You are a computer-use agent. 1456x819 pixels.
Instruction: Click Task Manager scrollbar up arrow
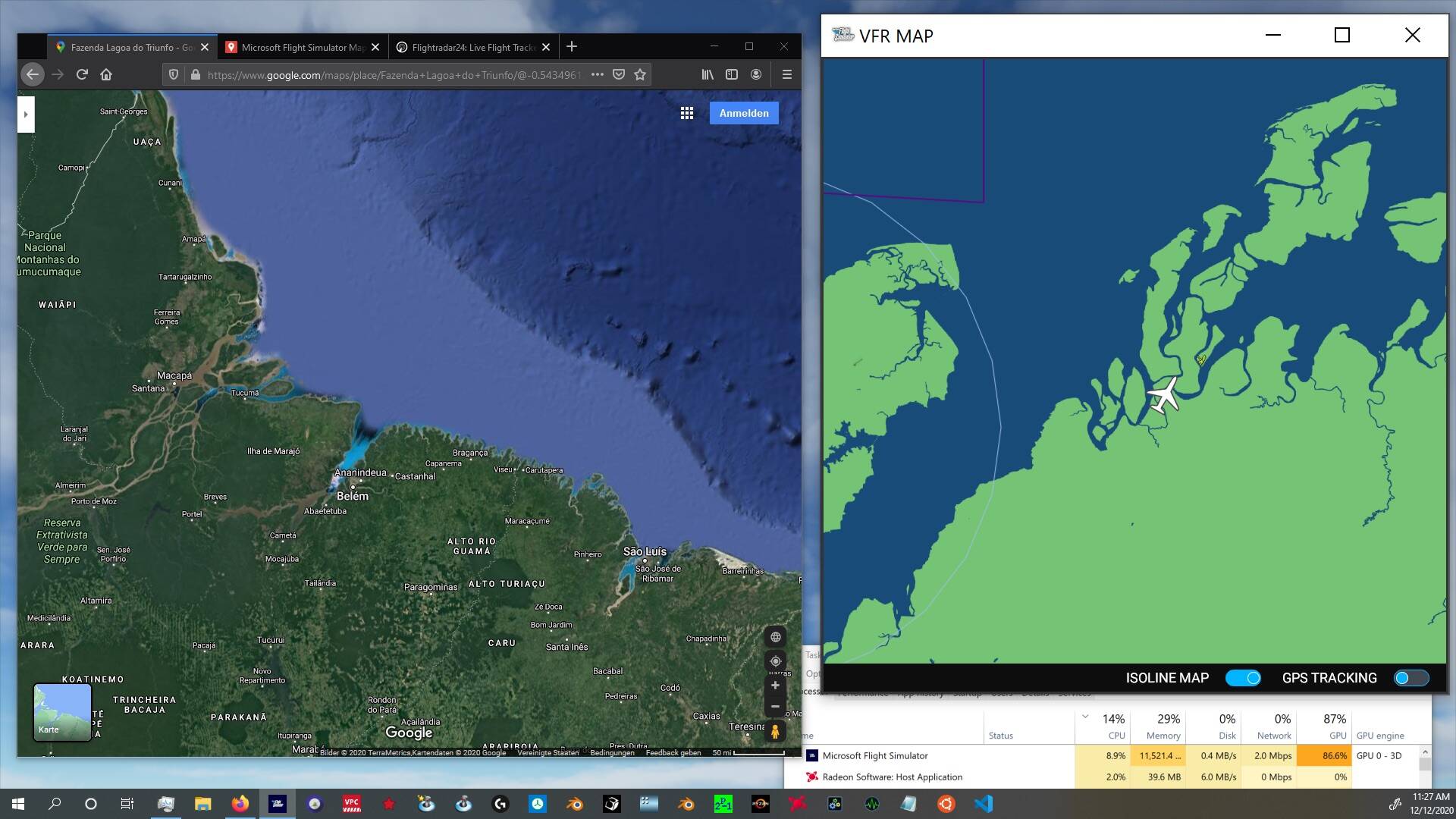1425,752
